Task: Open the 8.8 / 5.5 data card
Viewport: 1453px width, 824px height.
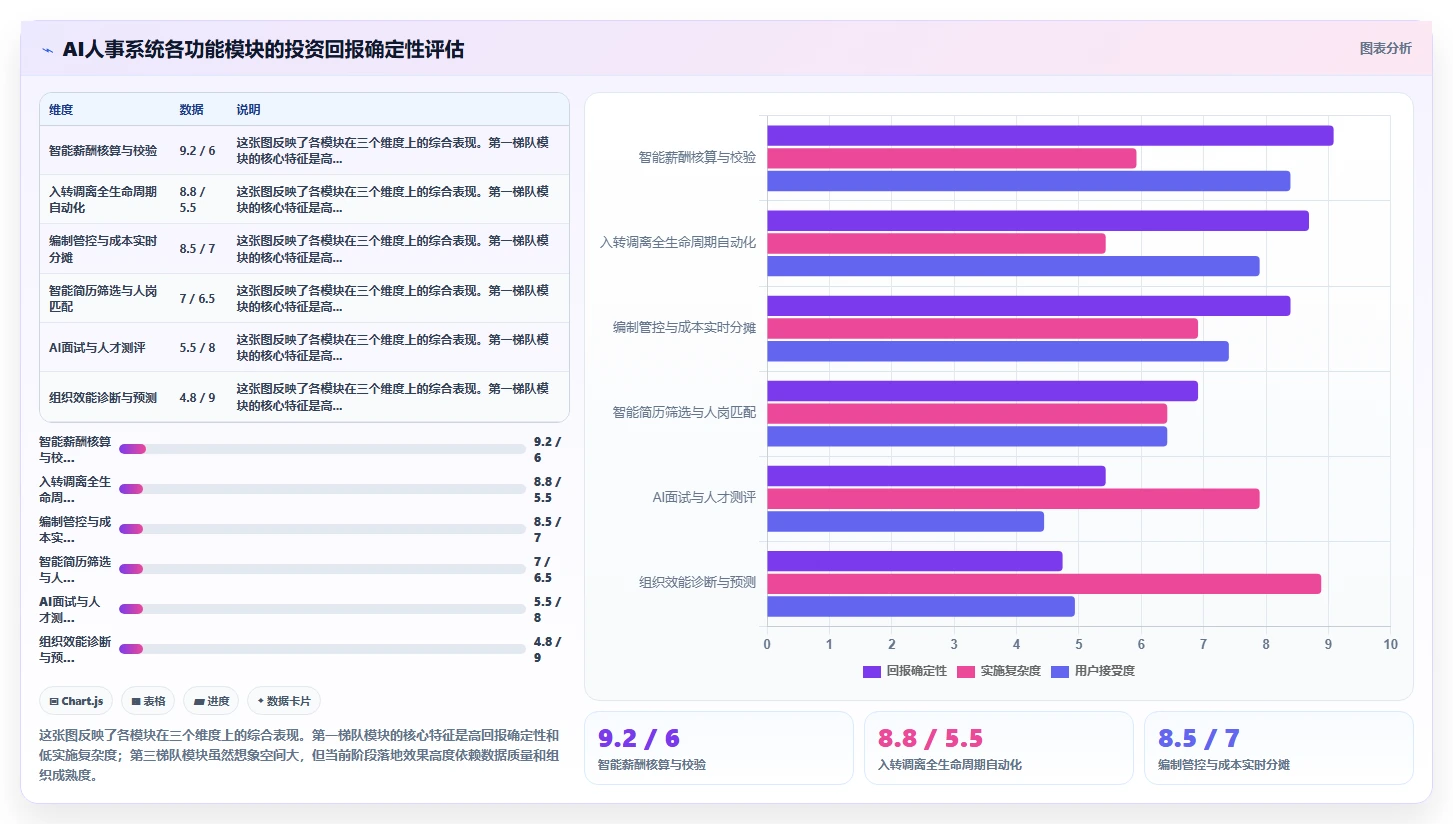Action: click(x=998, y=748)
